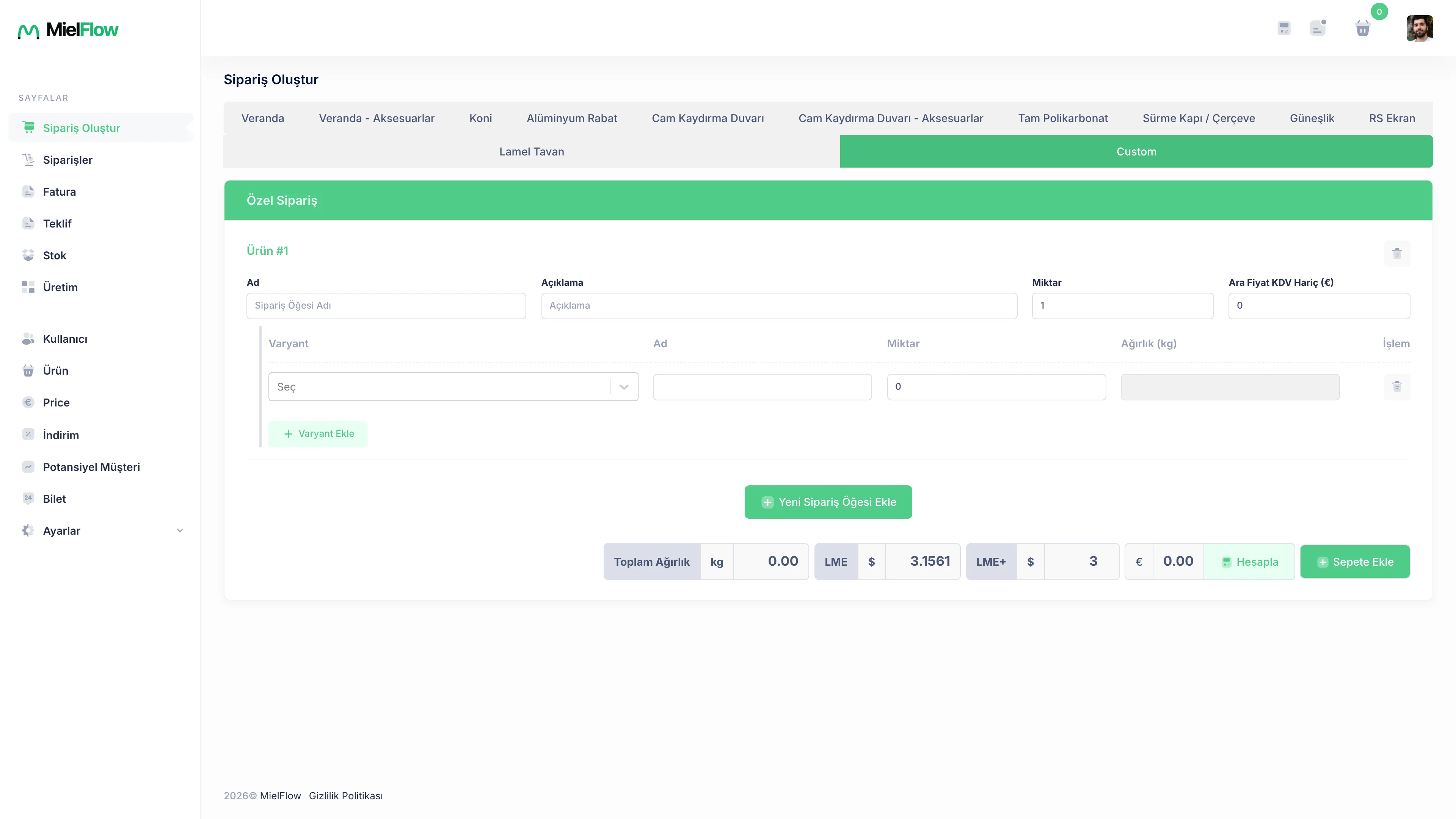The width and height of the screenshot is (1456, 819).
Task: Click the Ürün #1 heading
Action: 267,251
